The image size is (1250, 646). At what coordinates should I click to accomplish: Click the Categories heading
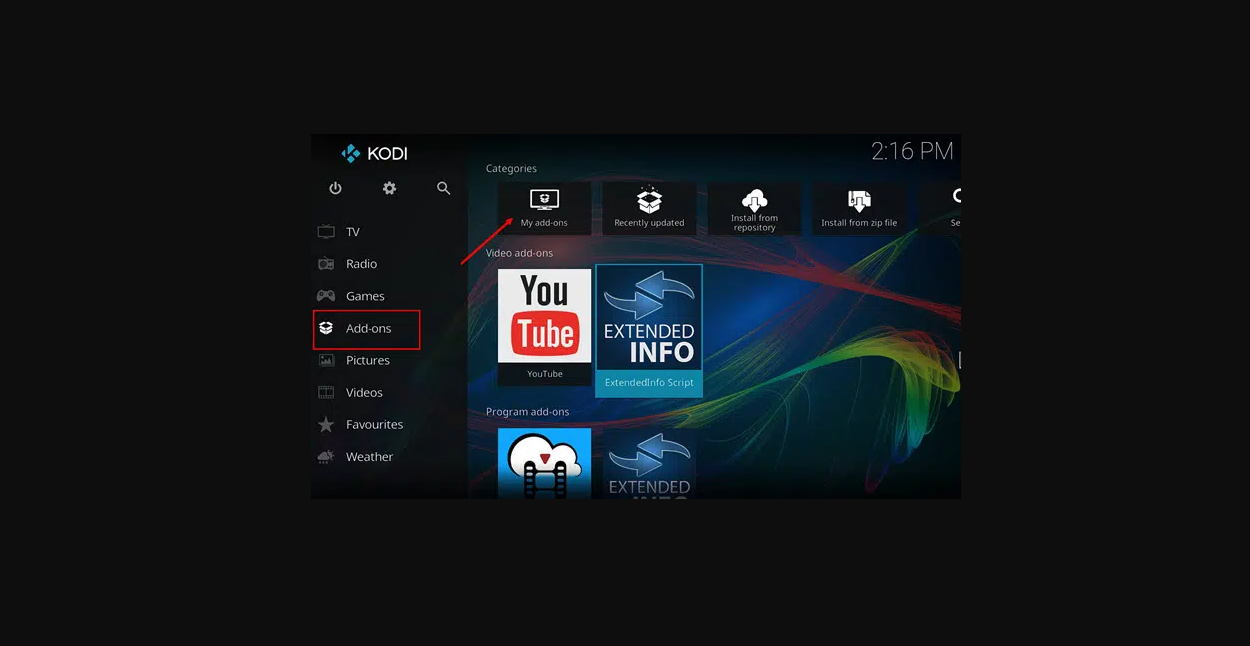(x=511, y=169)
